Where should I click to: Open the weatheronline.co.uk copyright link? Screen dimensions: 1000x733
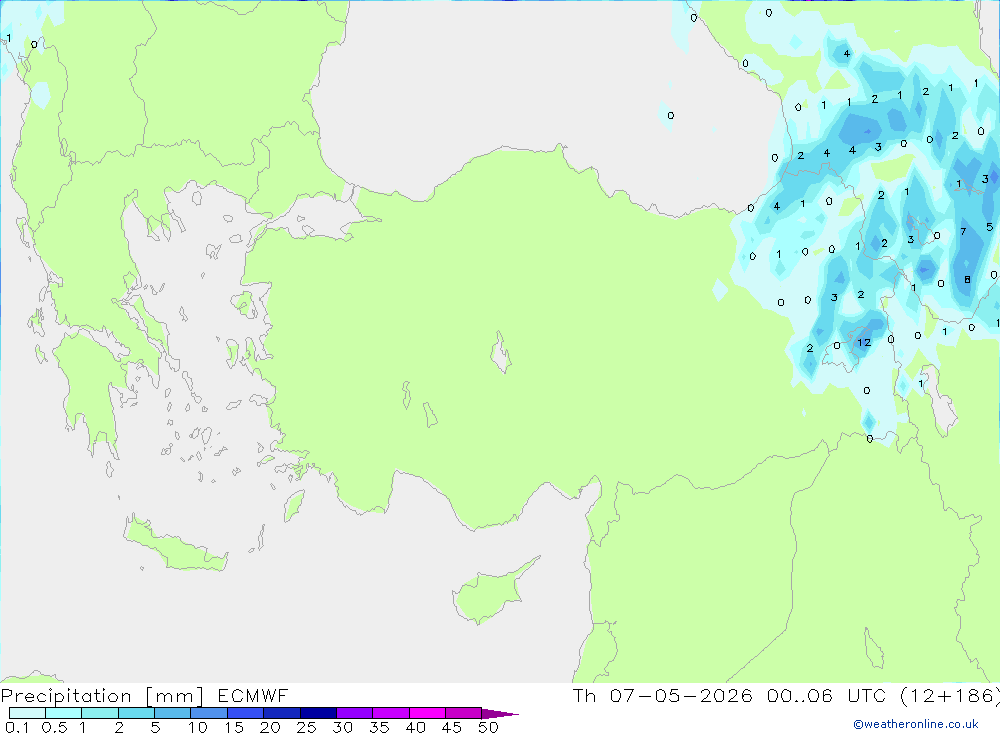[916, 724]
